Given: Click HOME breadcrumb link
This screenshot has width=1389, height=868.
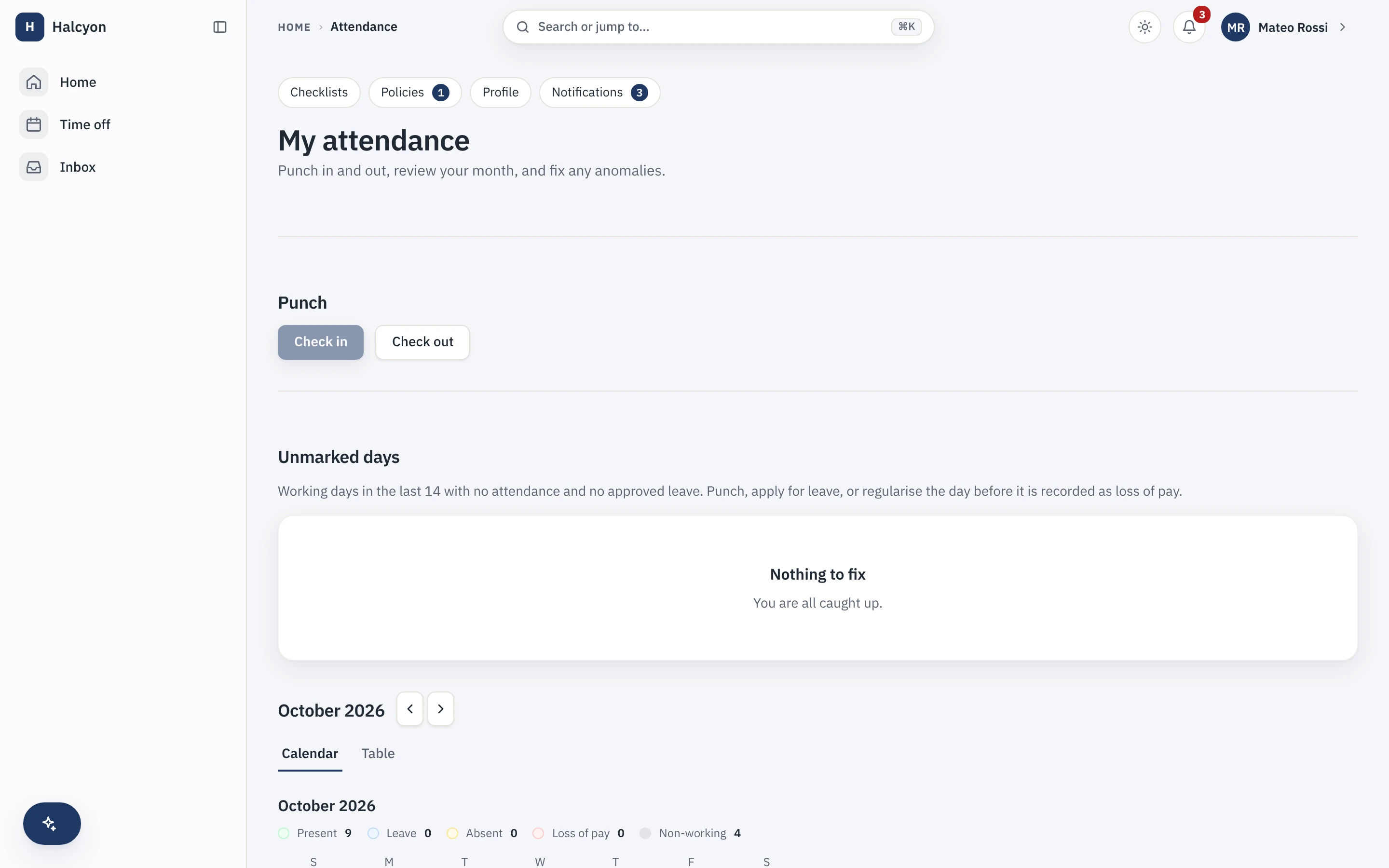Looking at the screenshot, I should (295, 27).
